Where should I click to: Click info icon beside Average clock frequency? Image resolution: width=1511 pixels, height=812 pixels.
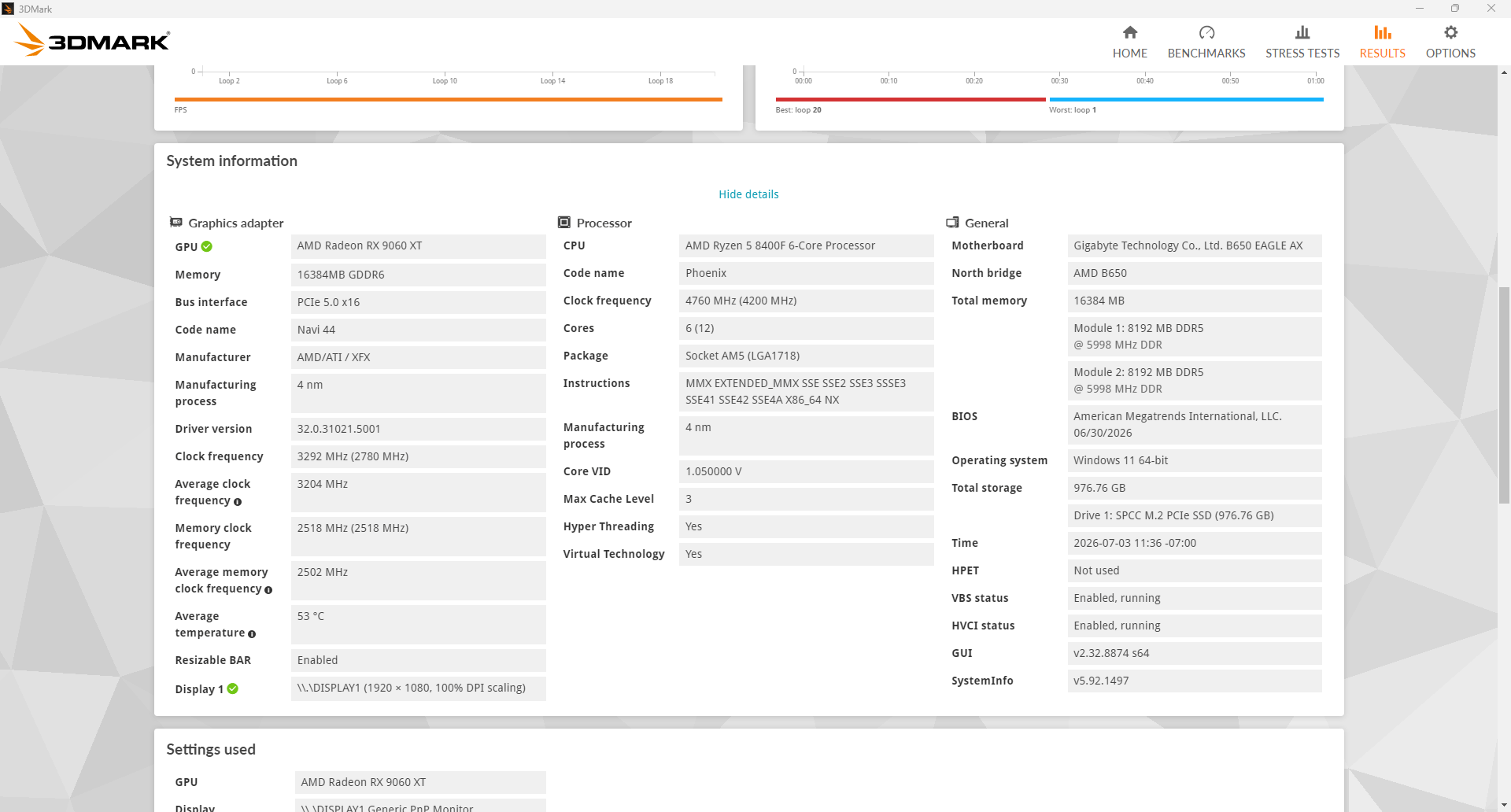(x=238, y=502)
